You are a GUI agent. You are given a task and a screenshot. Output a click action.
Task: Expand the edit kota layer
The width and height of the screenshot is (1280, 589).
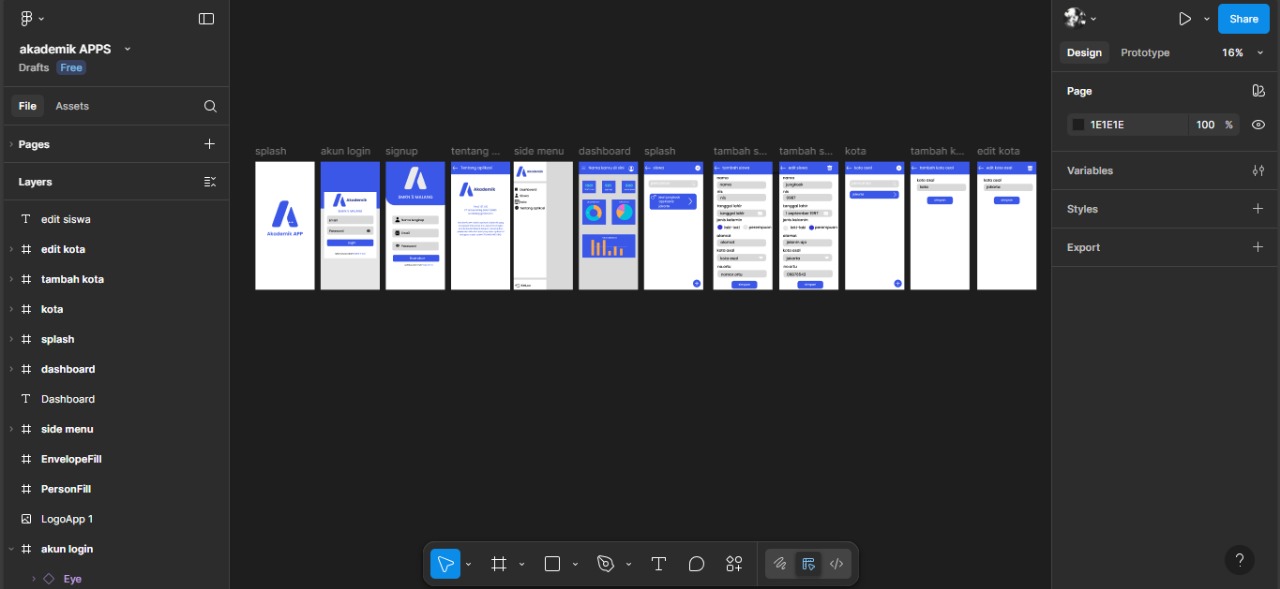[x=11, y=249]
